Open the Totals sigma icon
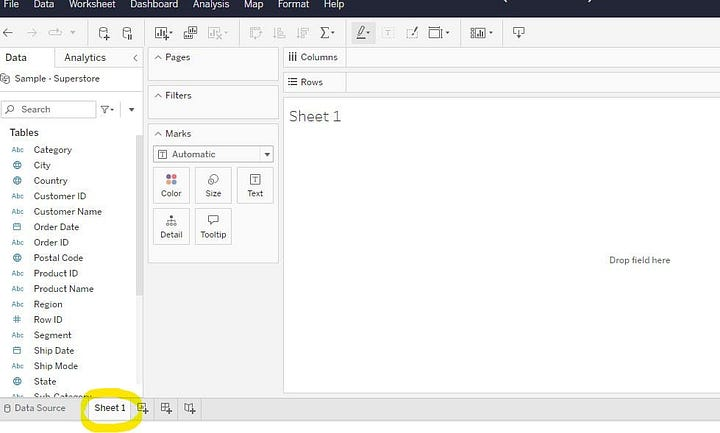 point(327,33)
